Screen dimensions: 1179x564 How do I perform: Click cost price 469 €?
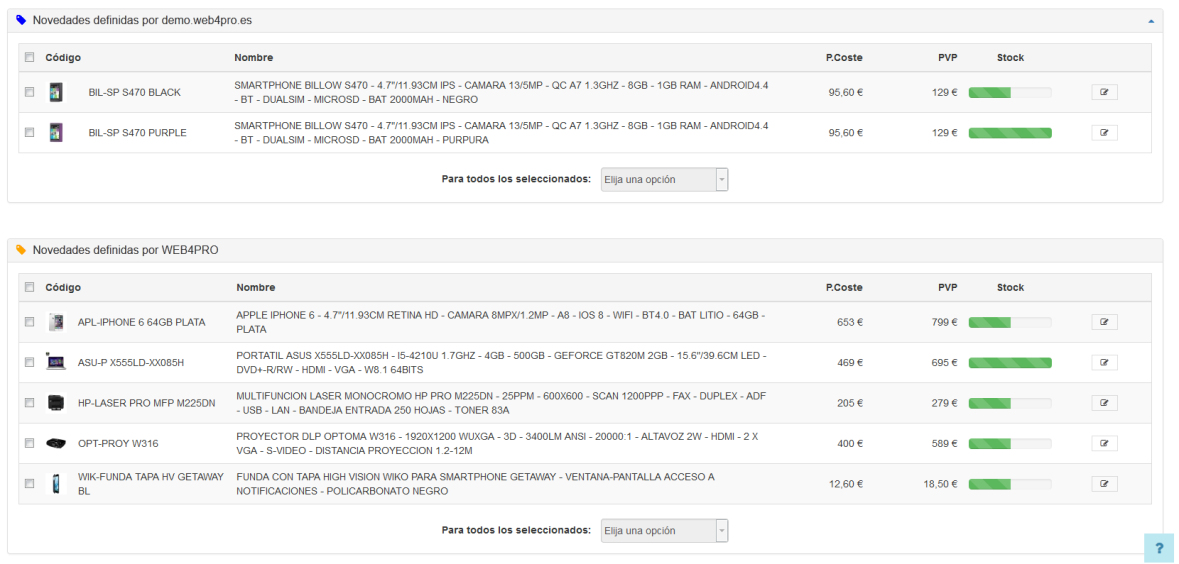[850, 362]
